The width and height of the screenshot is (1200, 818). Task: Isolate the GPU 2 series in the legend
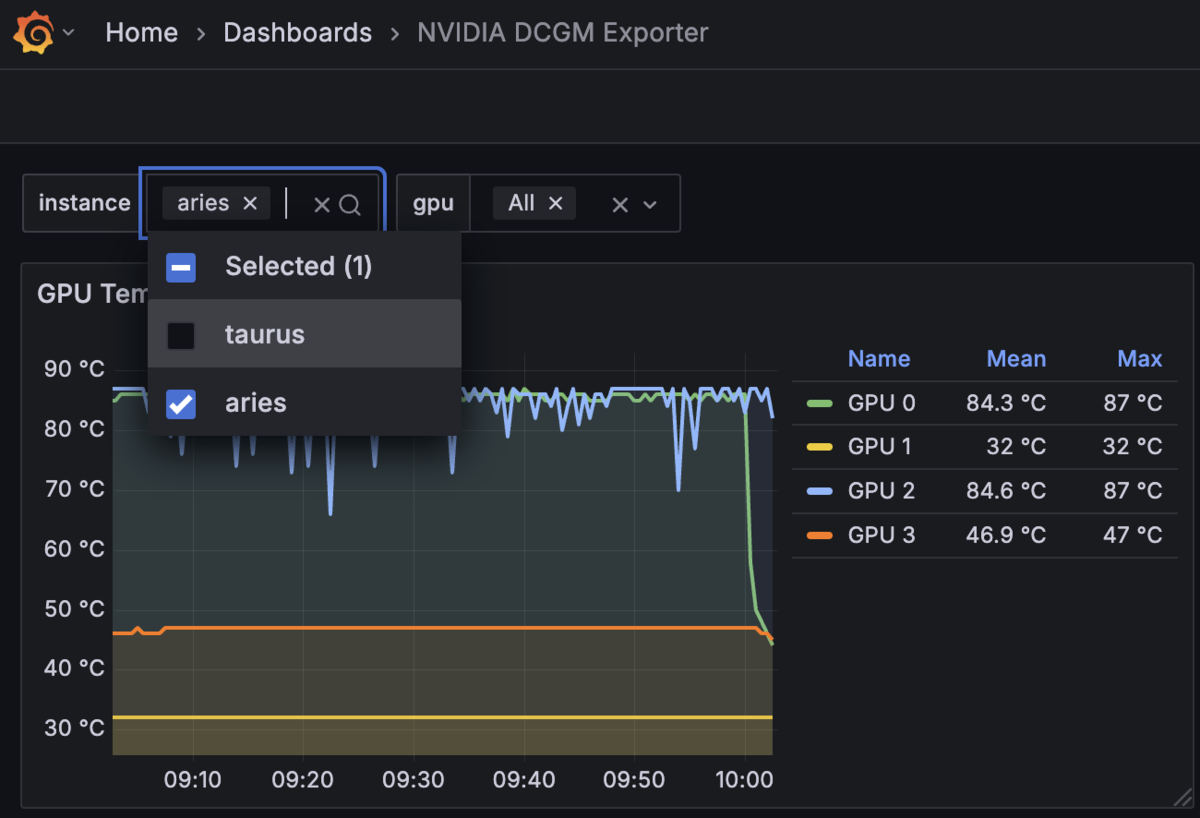point(881,491)
